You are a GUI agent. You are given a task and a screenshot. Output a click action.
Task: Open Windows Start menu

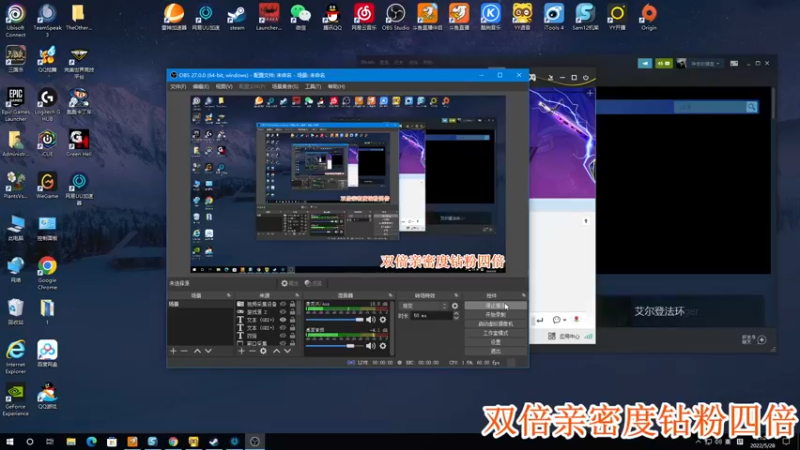9,441
